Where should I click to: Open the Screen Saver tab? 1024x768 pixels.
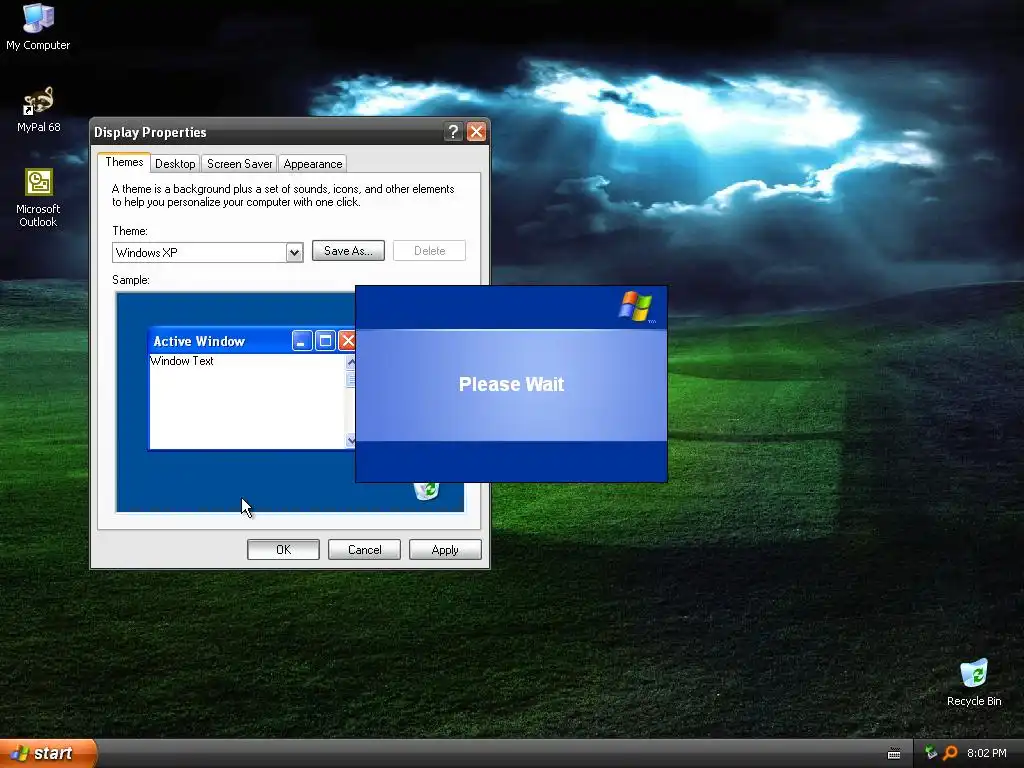[x=239, y=164]
